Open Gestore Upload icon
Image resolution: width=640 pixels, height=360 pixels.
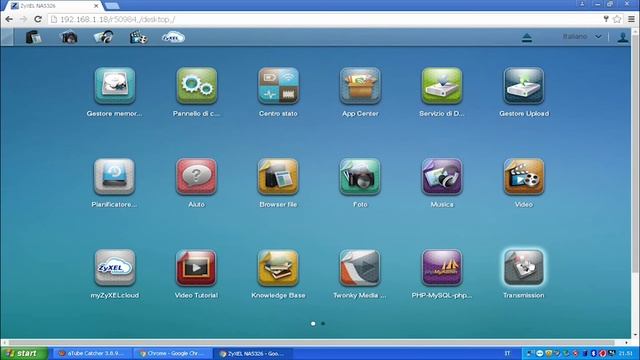524,86
